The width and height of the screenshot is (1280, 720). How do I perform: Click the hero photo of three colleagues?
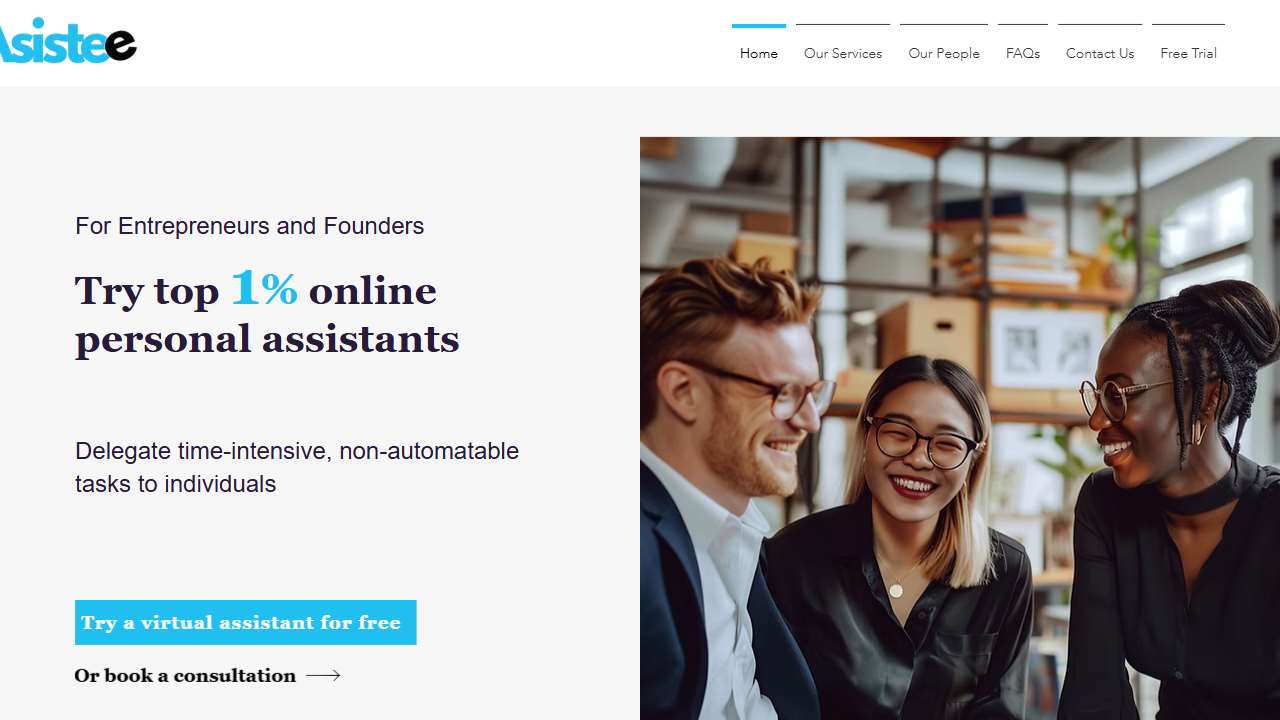click(960, 428)
